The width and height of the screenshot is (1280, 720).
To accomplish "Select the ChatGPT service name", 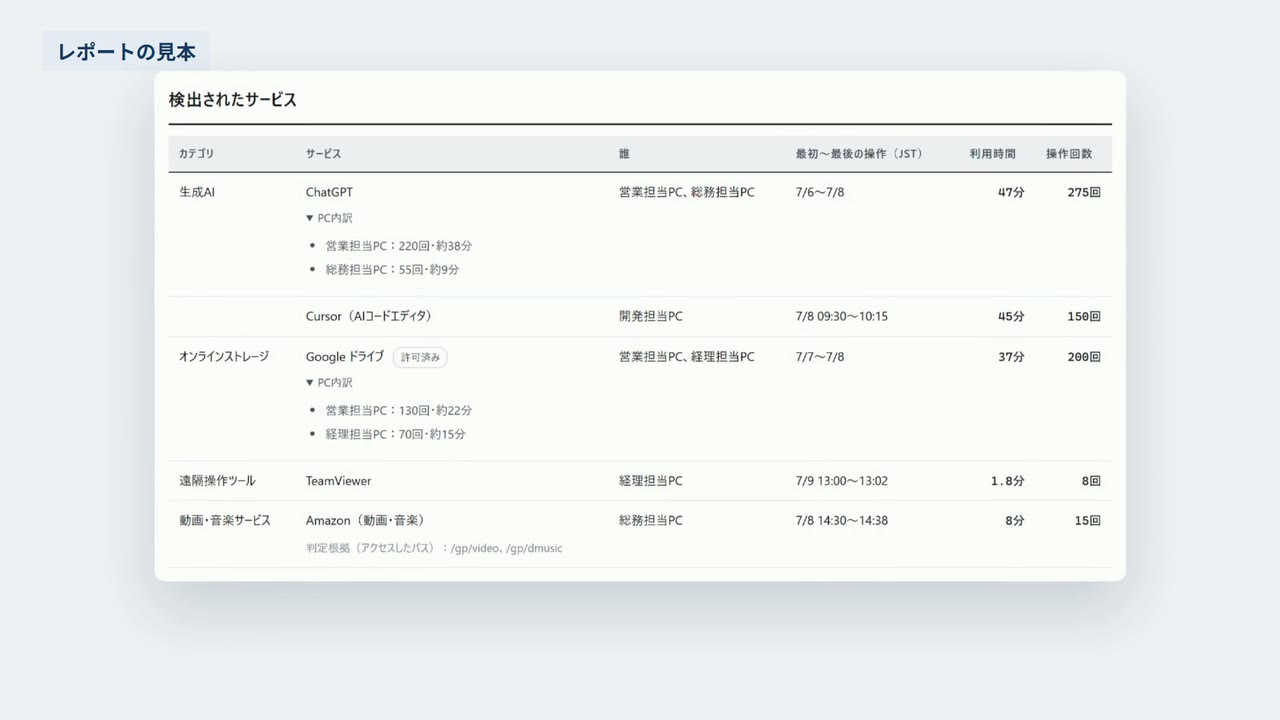I will (x=329, y=192).
